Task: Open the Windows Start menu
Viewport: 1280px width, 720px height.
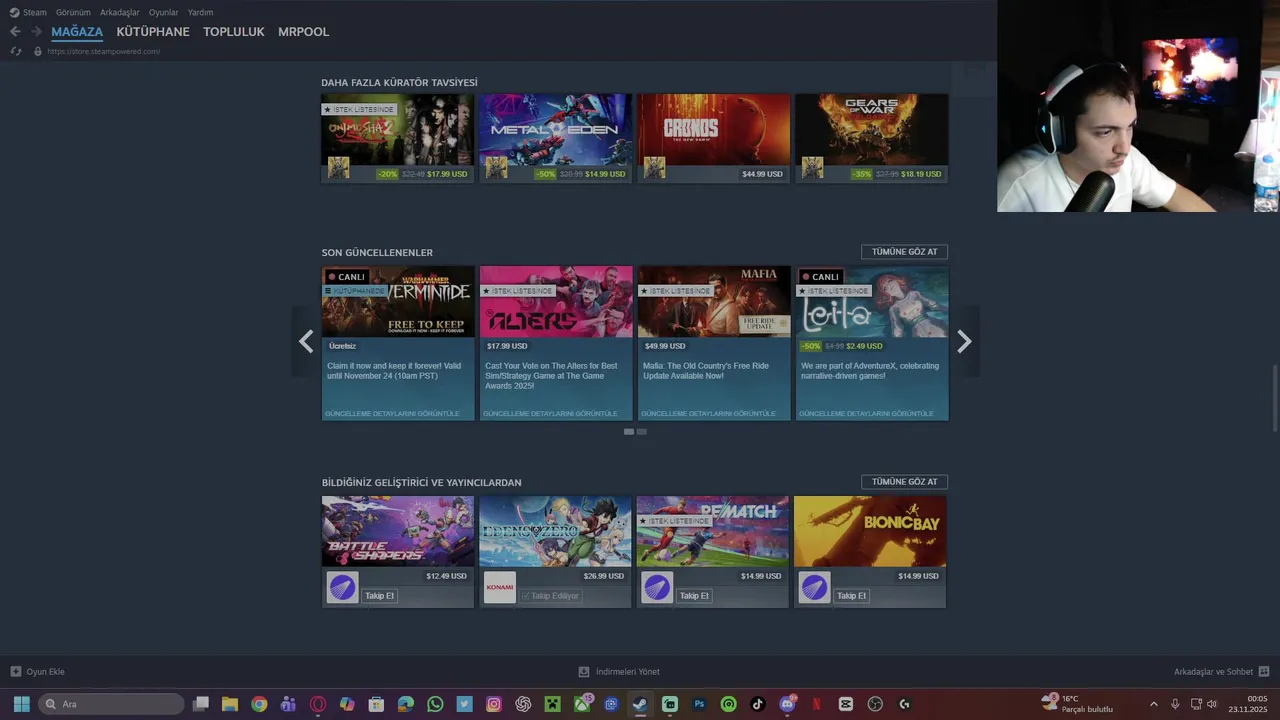Action: [x=21, y=704]
